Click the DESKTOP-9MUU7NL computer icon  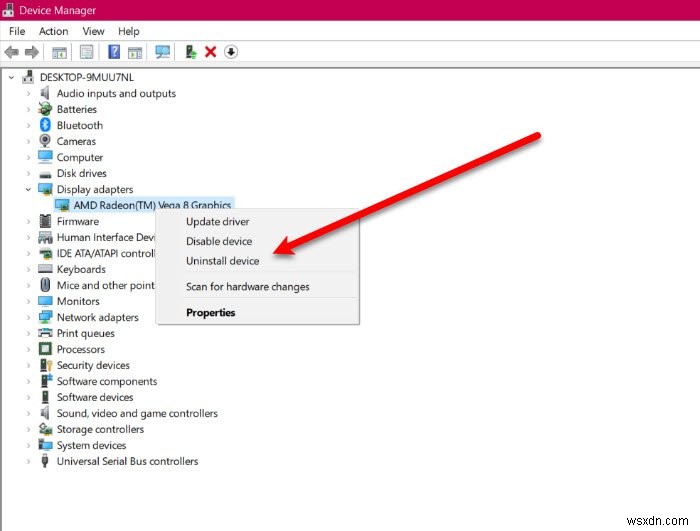(28, 77)
